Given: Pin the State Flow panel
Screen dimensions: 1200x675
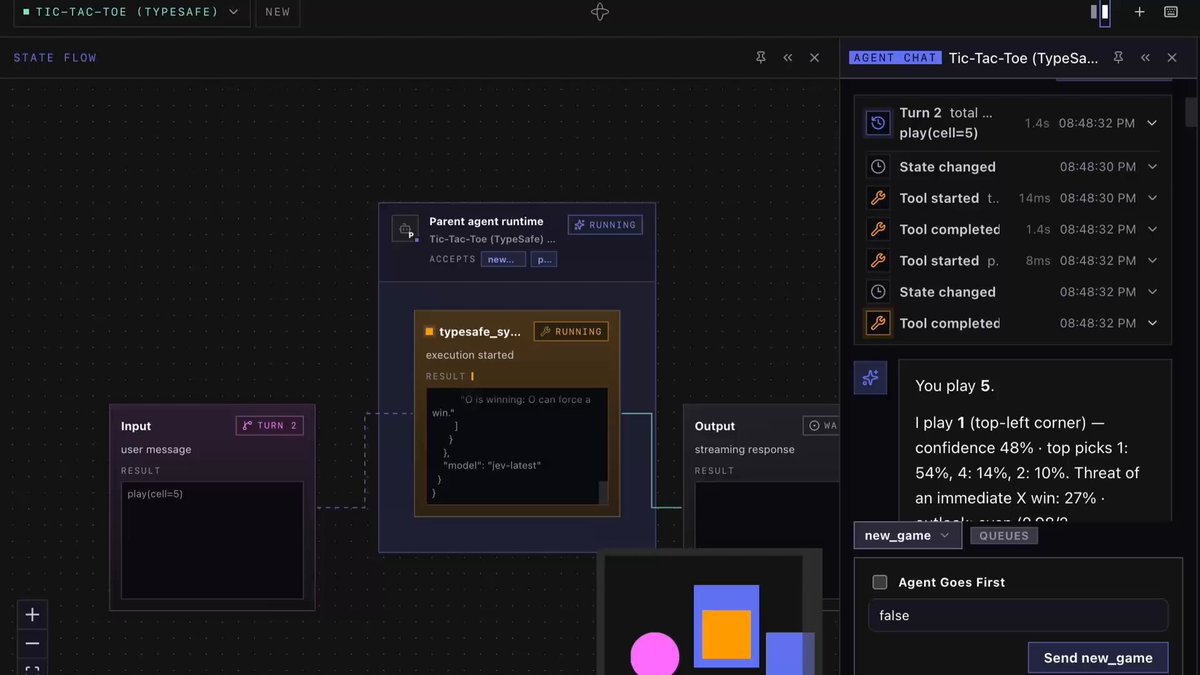Looking at the screenshot, I should coord(761,58).
